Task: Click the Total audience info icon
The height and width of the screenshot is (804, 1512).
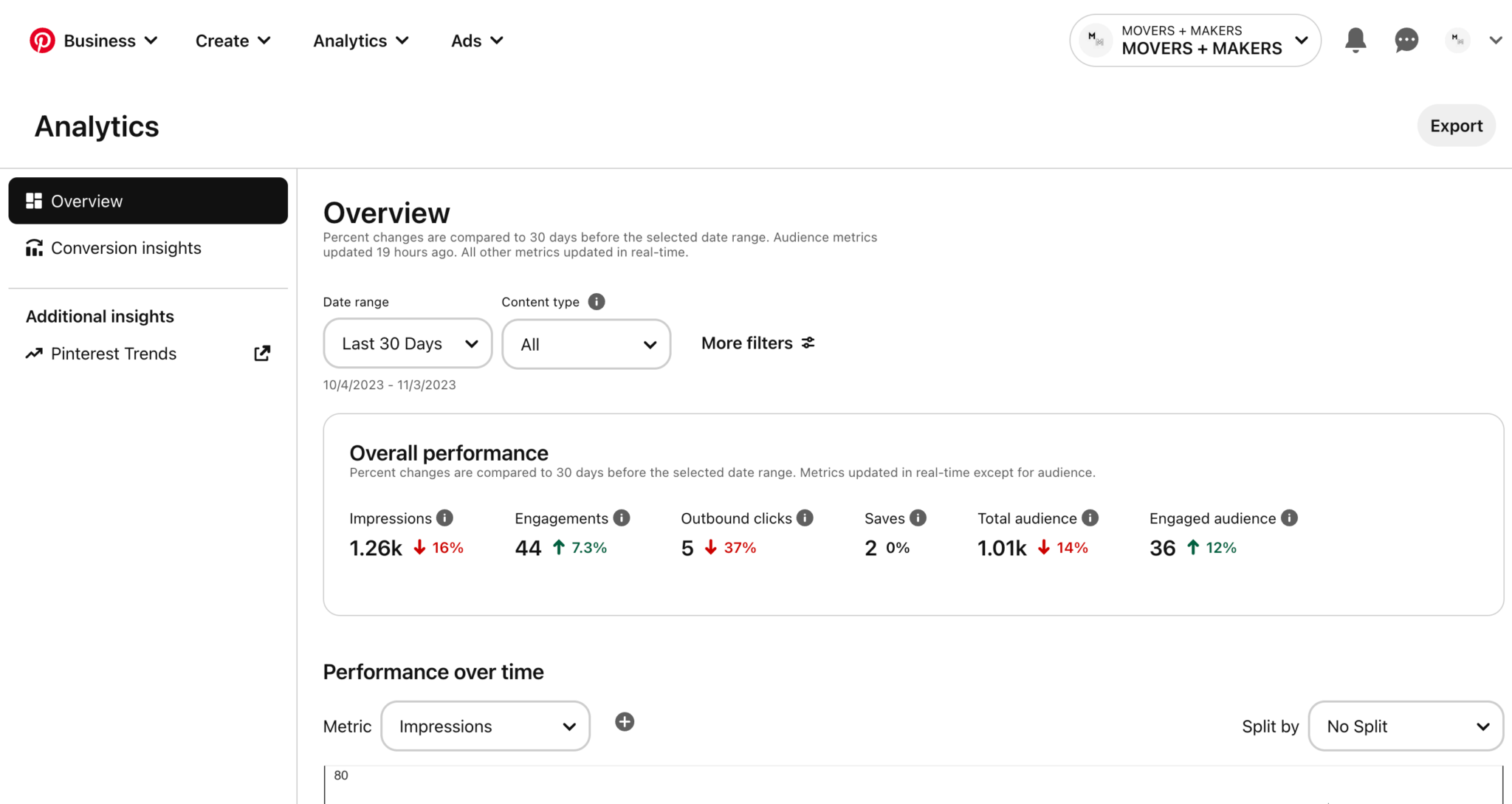Action: (x=1091, y=518)
